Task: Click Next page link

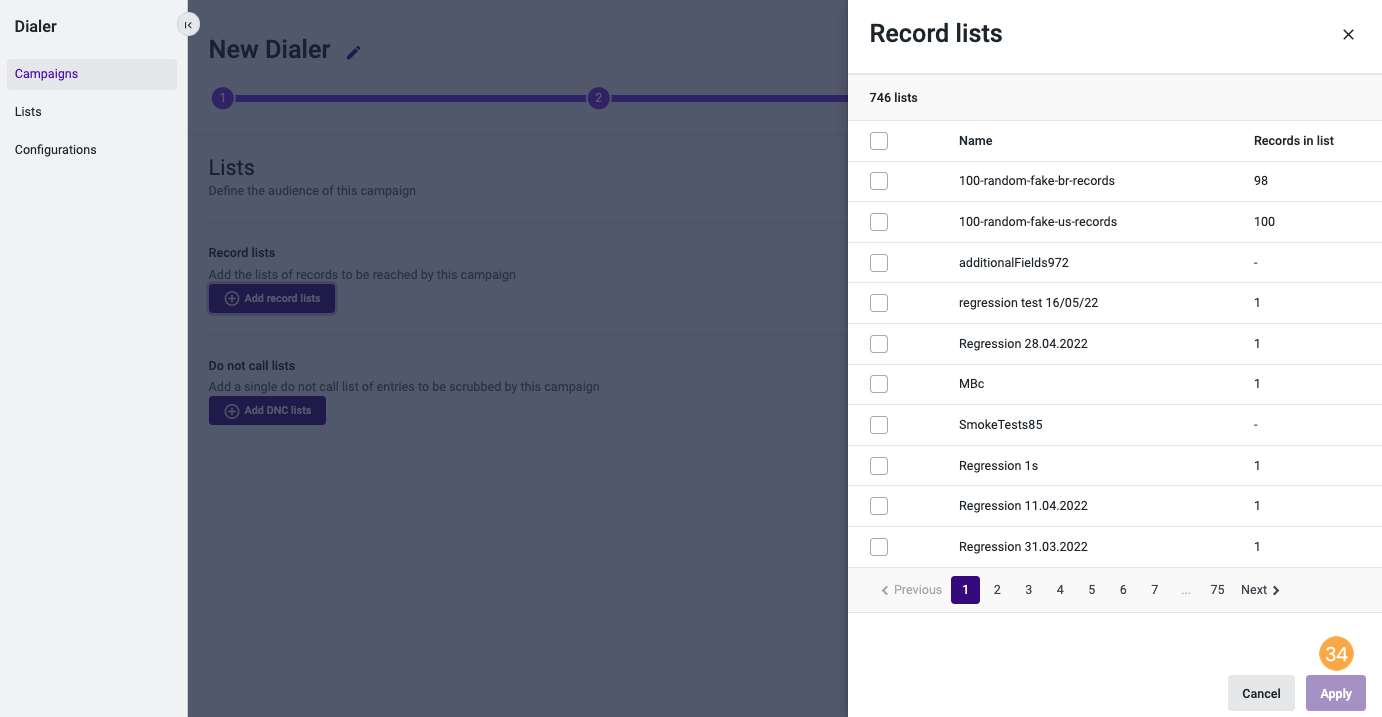Action: click(x=1260, y=590)
